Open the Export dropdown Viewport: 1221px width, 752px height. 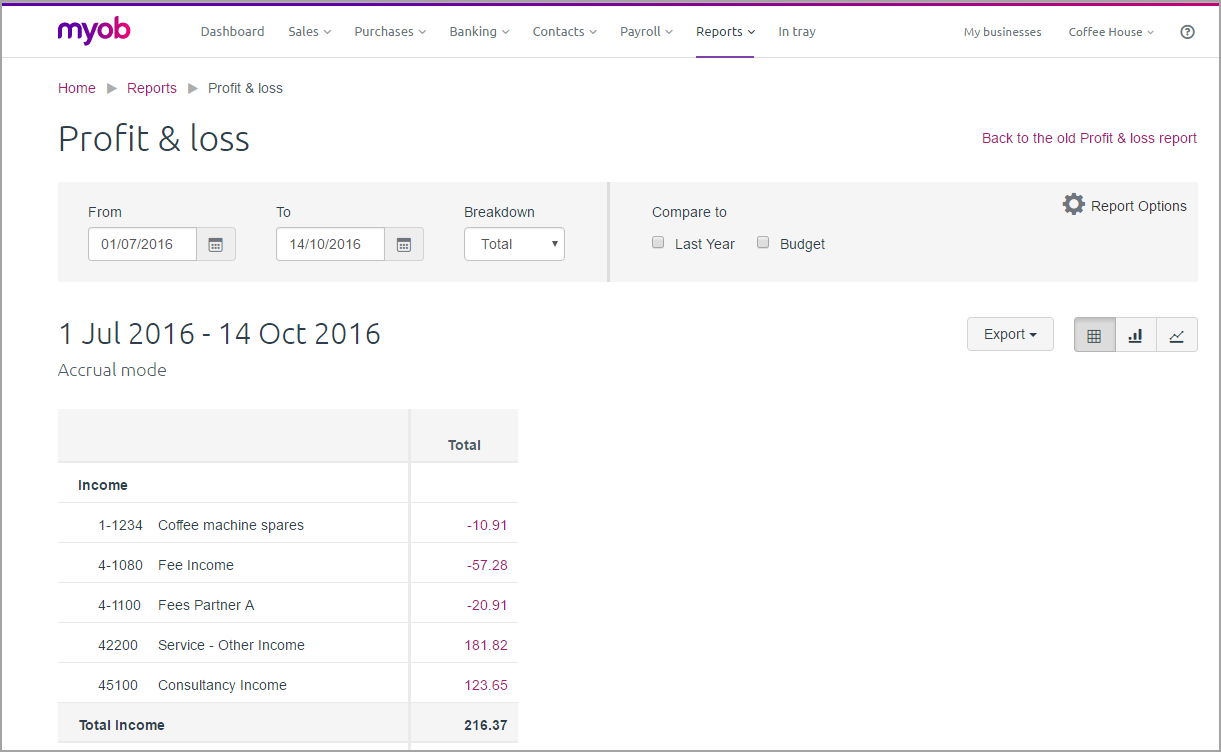point(1010,333)
